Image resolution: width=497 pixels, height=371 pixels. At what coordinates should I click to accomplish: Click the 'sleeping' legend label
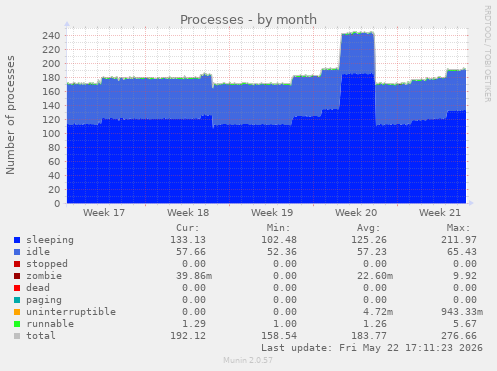click(x=50, y=240)
